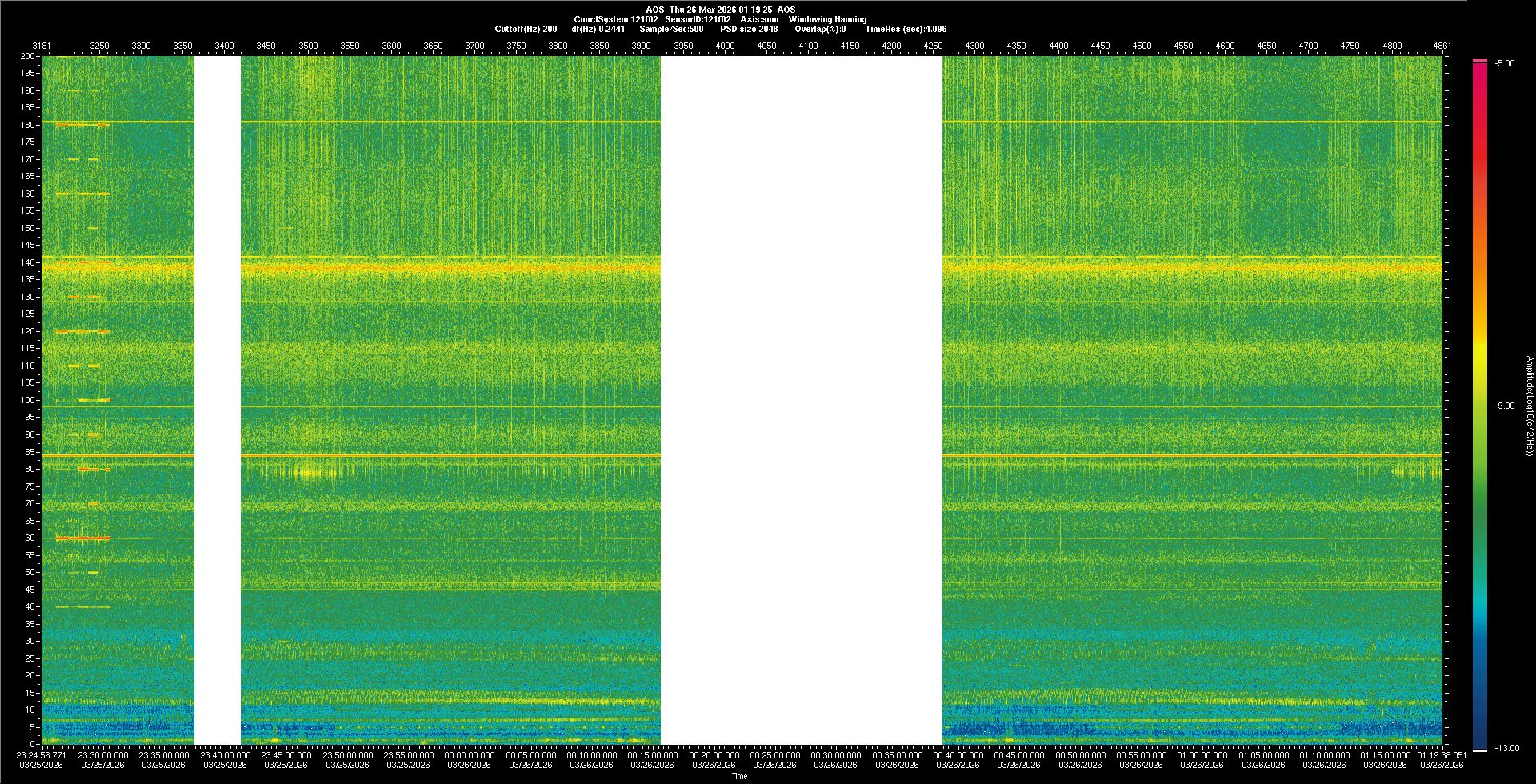Click the -13.00 label at the color bar bottom
This screenshot has width=1536, height=784.
[1507, 749]
